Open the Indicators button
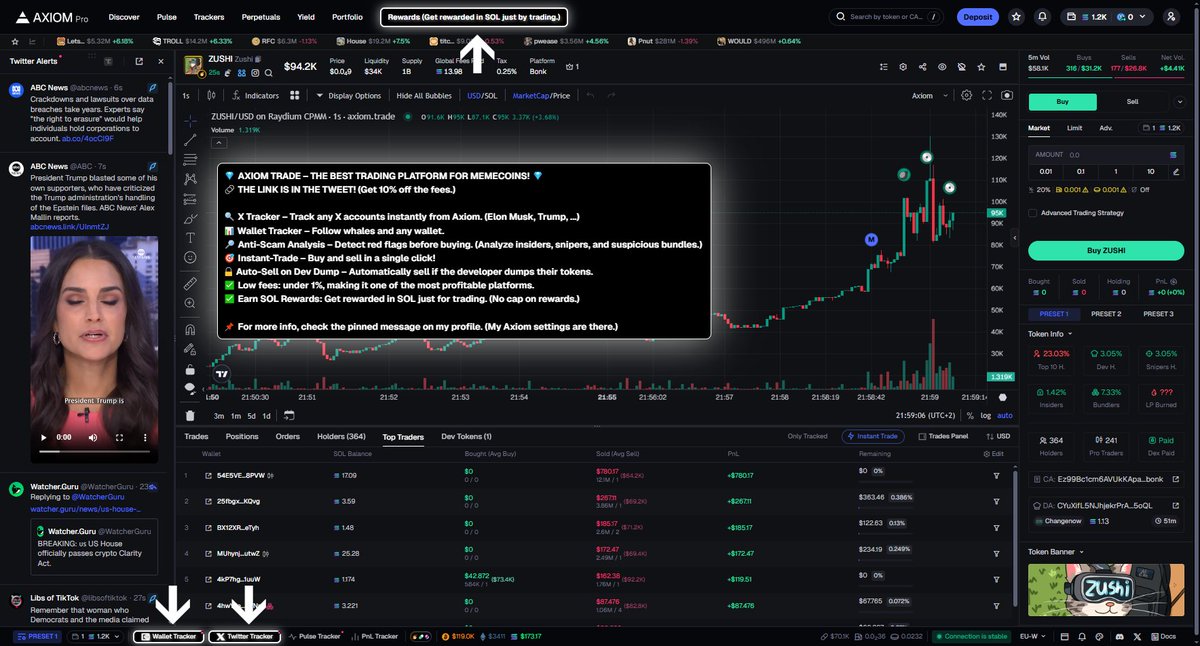 [254, 95]
